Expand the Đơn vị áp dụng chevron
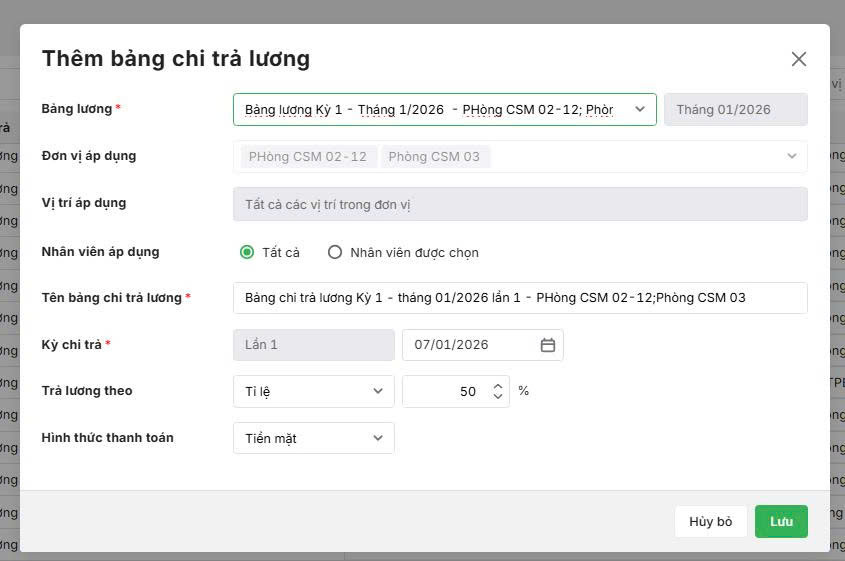Screen dimensions: 845x561 [x=792, y=156]
